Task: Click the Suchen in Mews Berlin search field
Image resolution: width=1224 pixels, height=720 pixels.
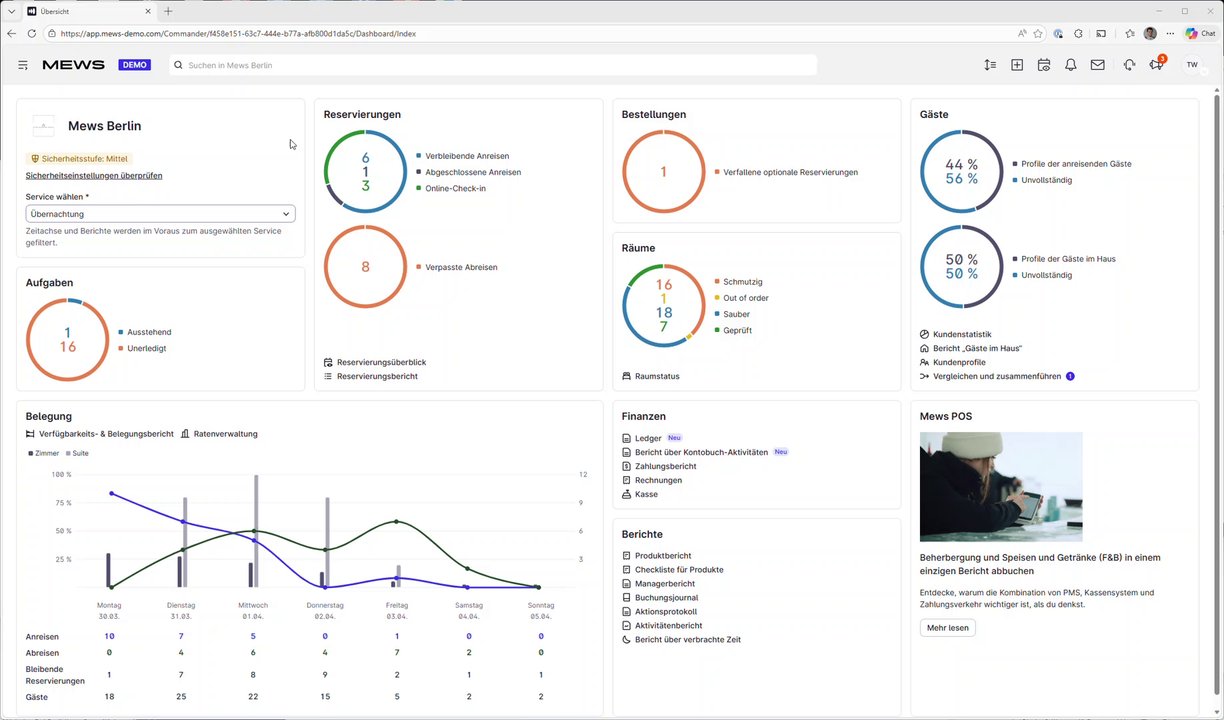Action: pos(493,65)
